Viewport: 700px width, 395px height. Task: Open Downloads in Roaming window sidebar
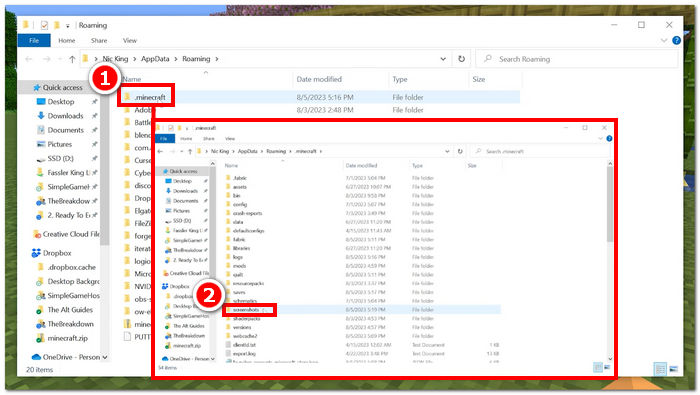[x=65, y=116]
